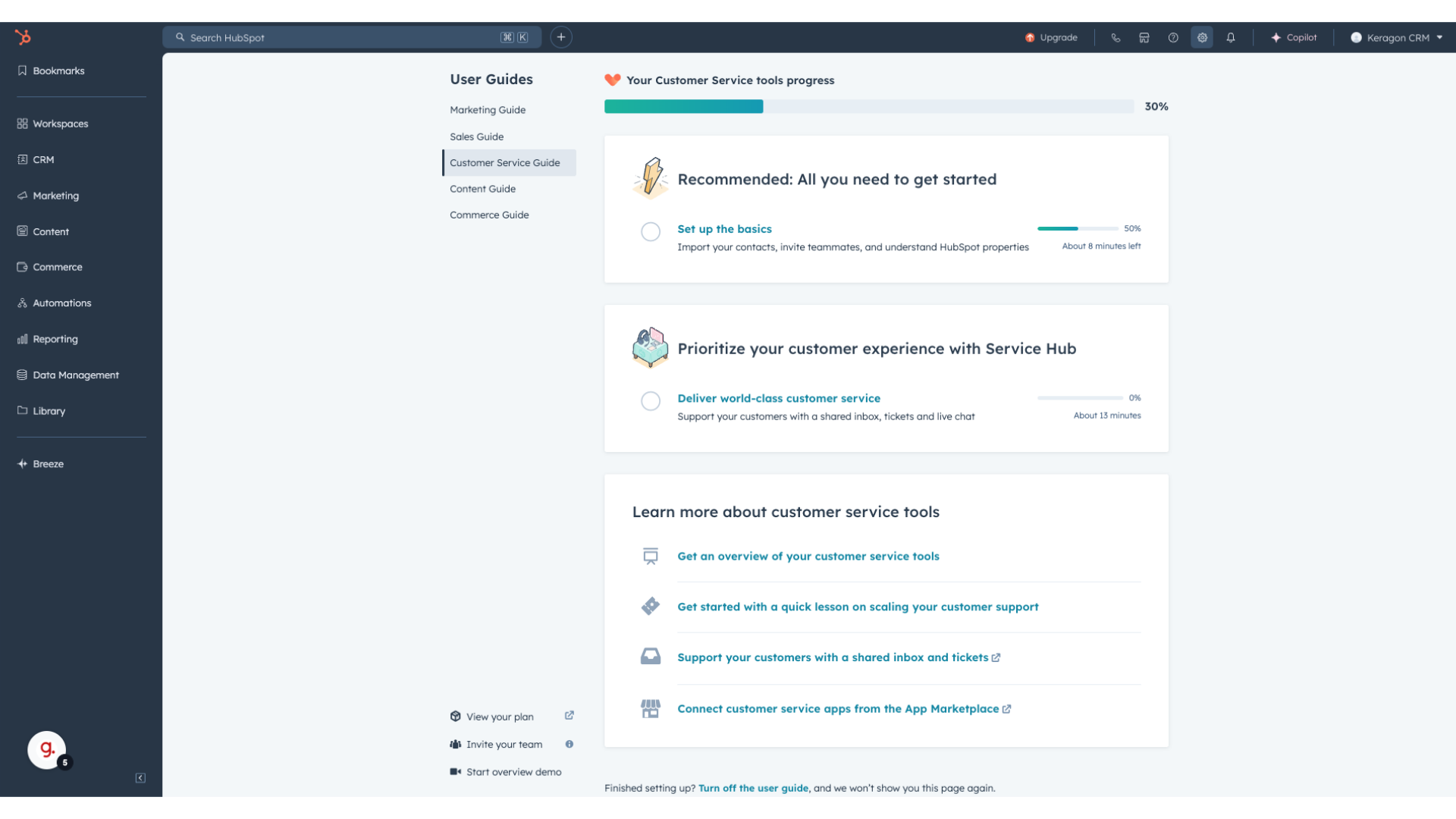Click the info icon beside Invite your team

[x=570, y=744]
